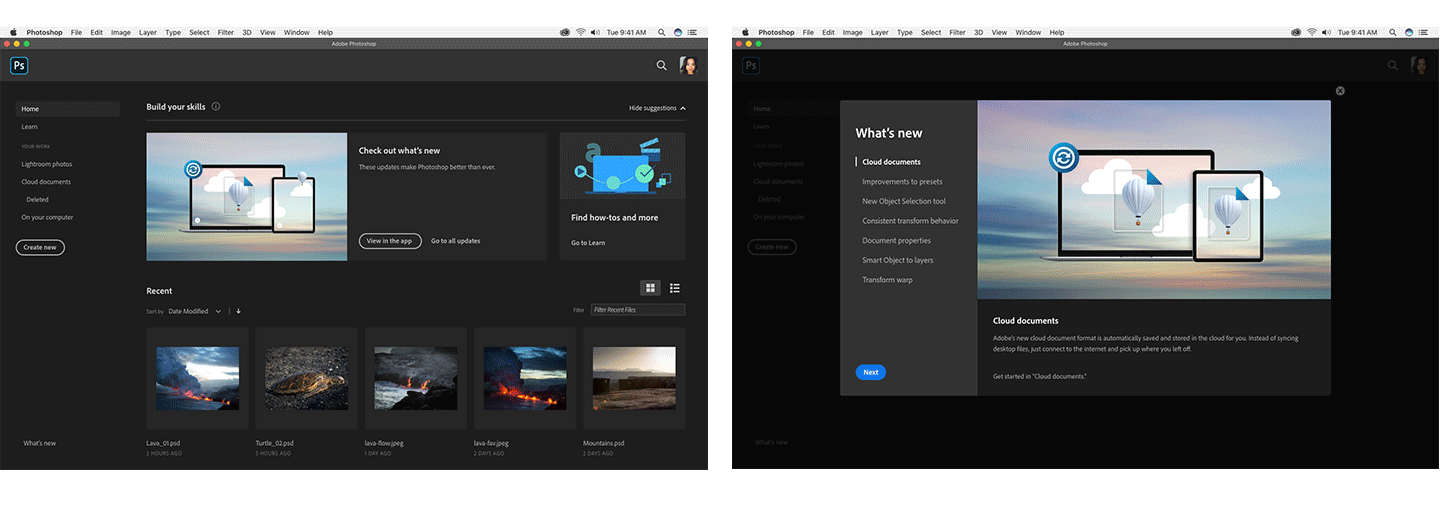
Task: Click Filter Recent Files input field
Action: (638, 310)
